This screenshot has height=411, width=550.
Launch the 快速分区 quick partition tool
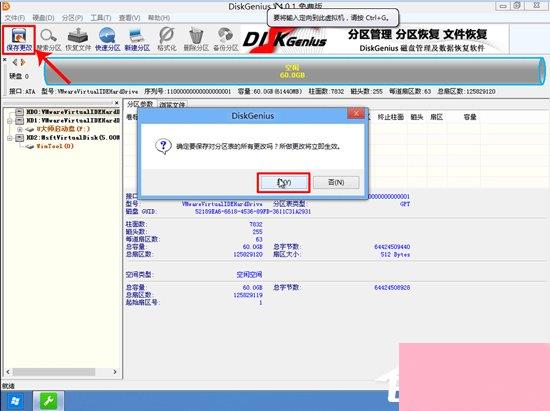coord(107,39)
